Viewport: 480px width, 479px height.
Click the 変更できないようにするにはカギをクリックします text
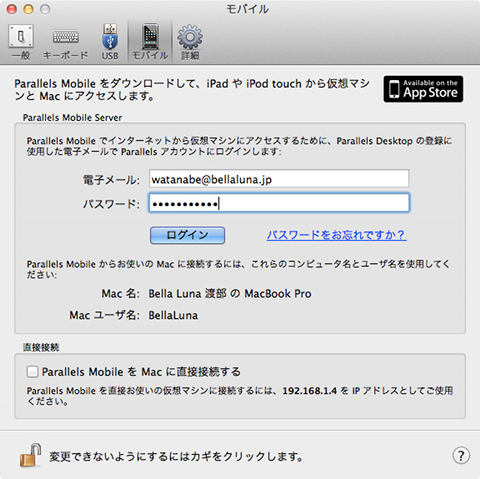pyautogui.click(x=176, y=457)
